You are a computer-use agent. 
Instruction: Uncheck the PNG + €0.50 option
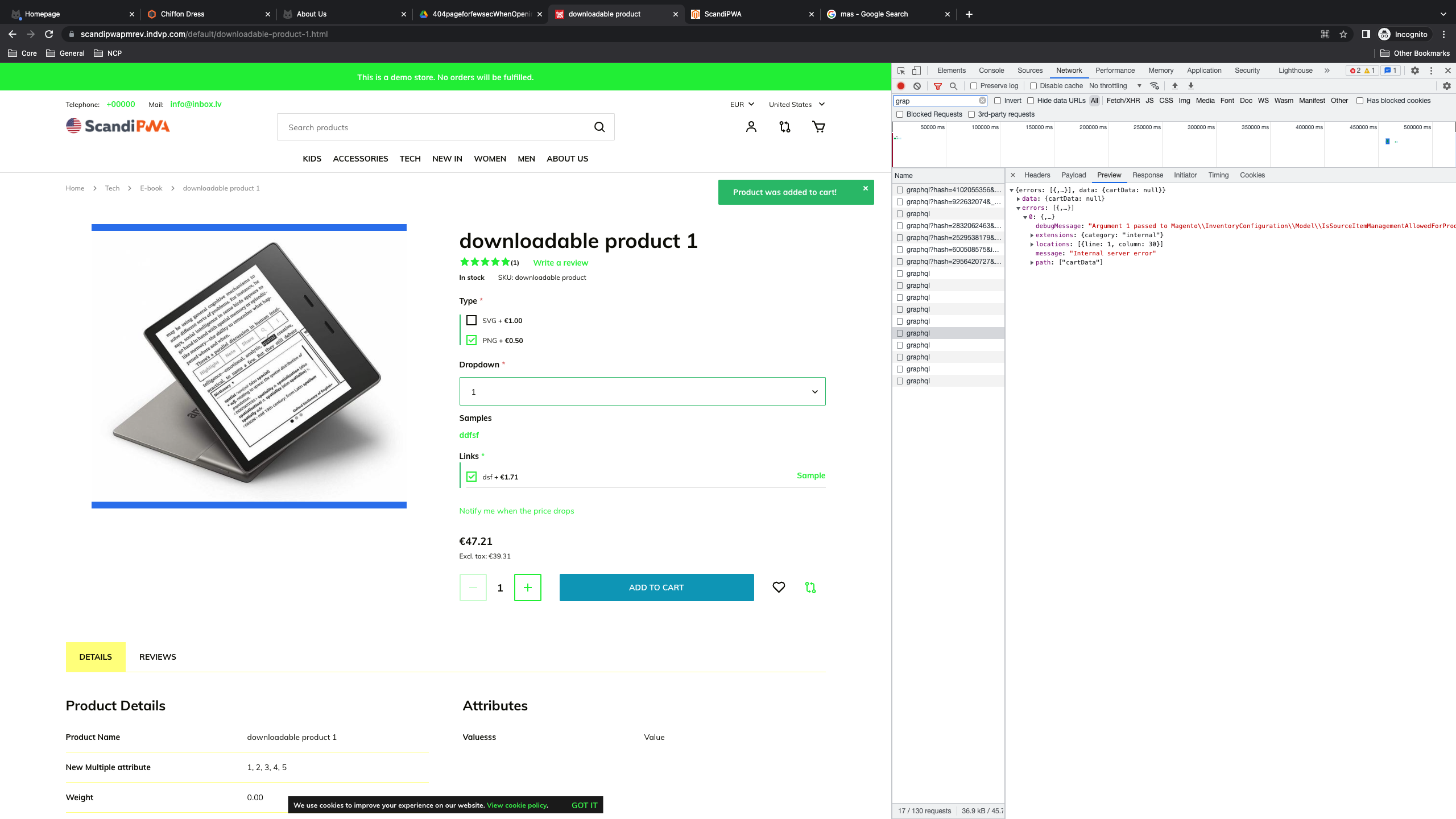(x=471, y=340)
